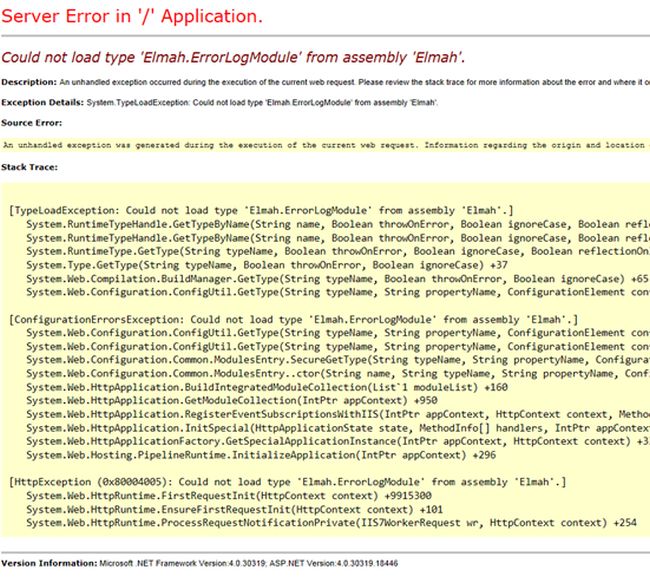Click the '[HttpException (0x80004005)' line
Viewport: 650px width, 577px height.
[288, 482]
